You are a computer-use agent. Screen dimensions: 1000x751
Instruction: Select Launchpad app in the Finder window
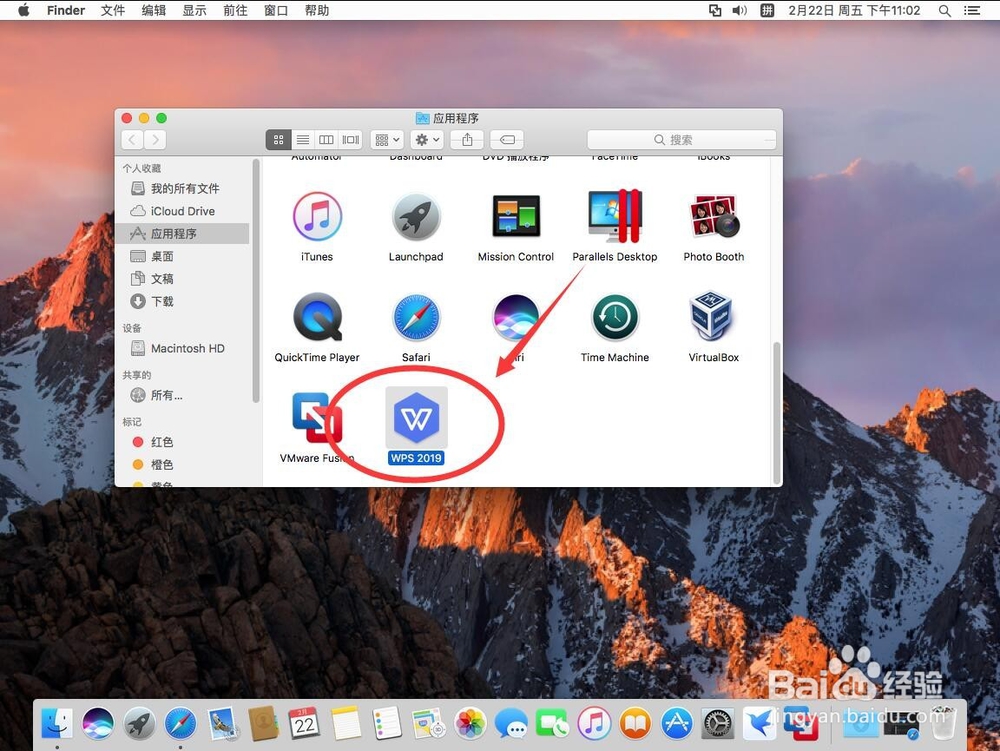tap(416, 217)
